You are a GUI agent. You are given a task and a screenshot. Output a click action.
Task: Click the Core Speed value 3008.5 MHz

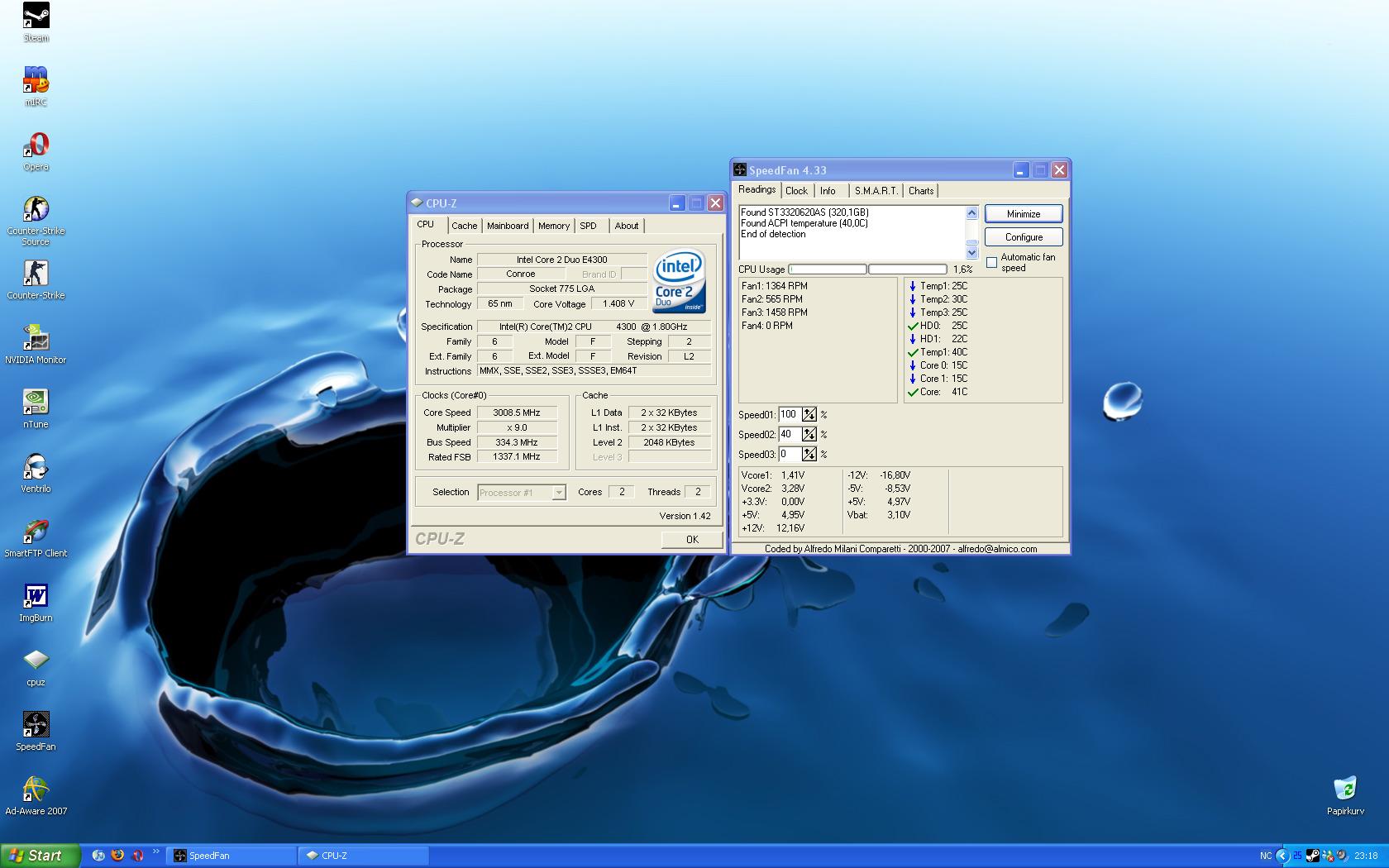click(517, 413)
